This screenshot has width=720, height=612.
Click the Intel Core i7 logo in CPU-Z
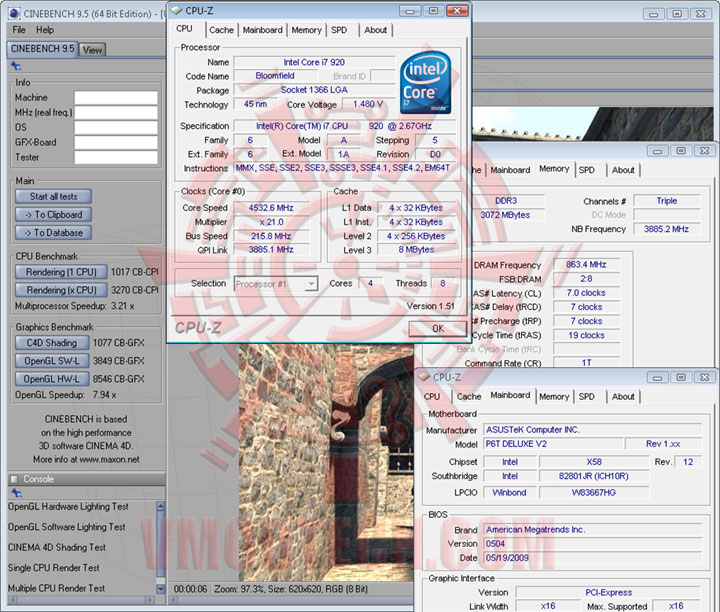pyautogui.click(x=426, y=83)
